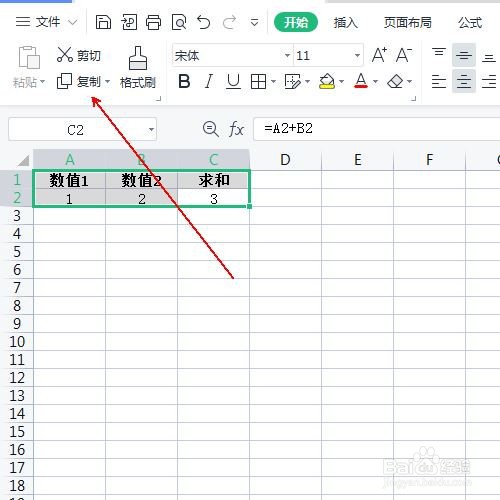Select the 开始 ribbon tab
The image size is (500, 500).
pyautogui.click(x=296, y=22)
